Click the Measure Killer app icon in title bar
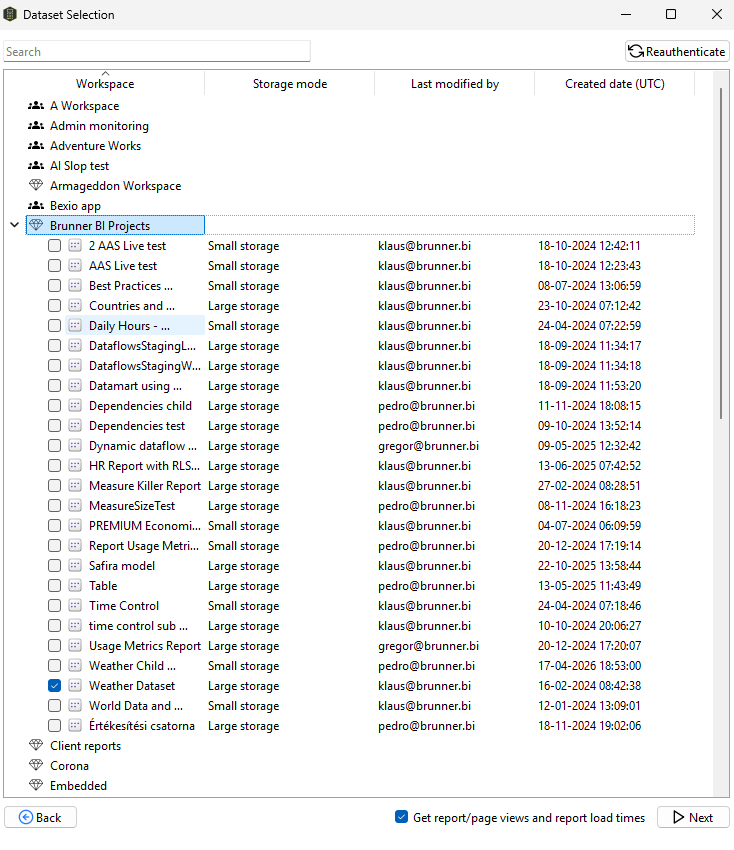The image size is (734, 850). (10, 15)
